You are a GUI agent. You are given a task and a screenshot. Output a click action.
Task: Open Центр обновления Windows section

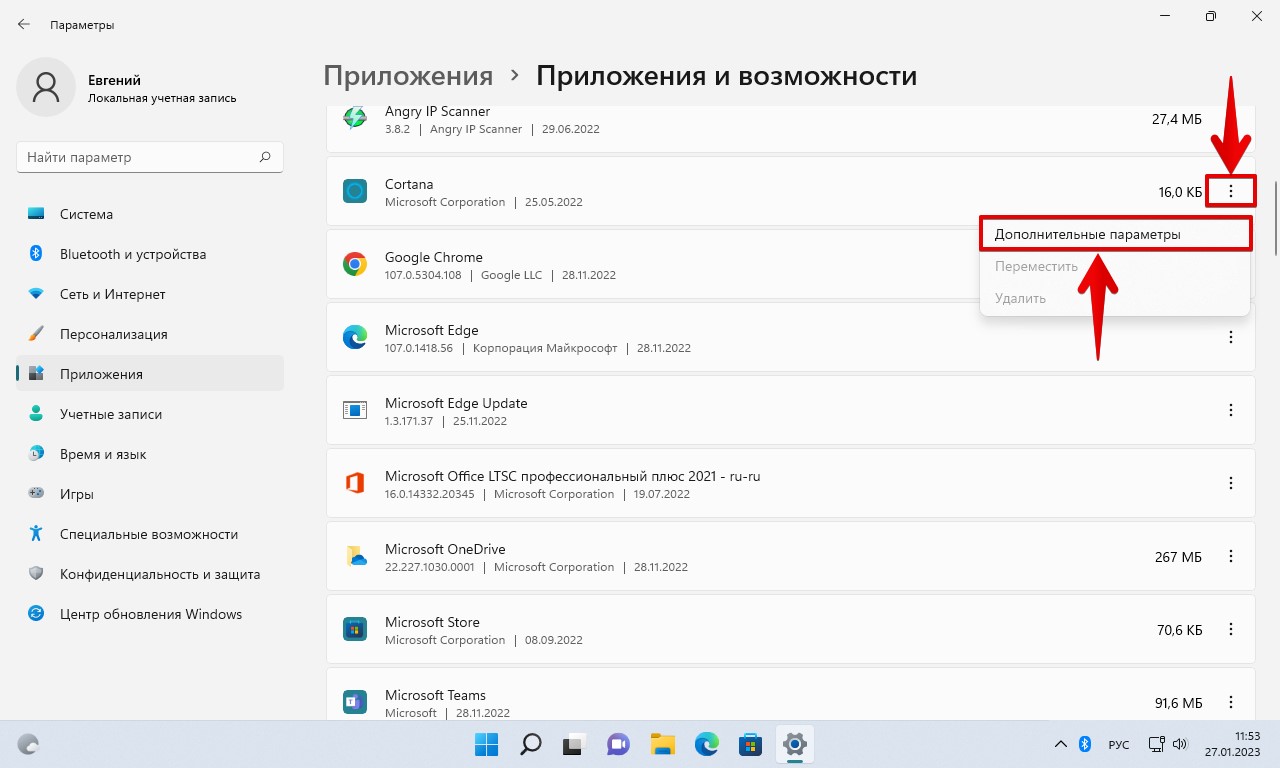pos(150,614)
